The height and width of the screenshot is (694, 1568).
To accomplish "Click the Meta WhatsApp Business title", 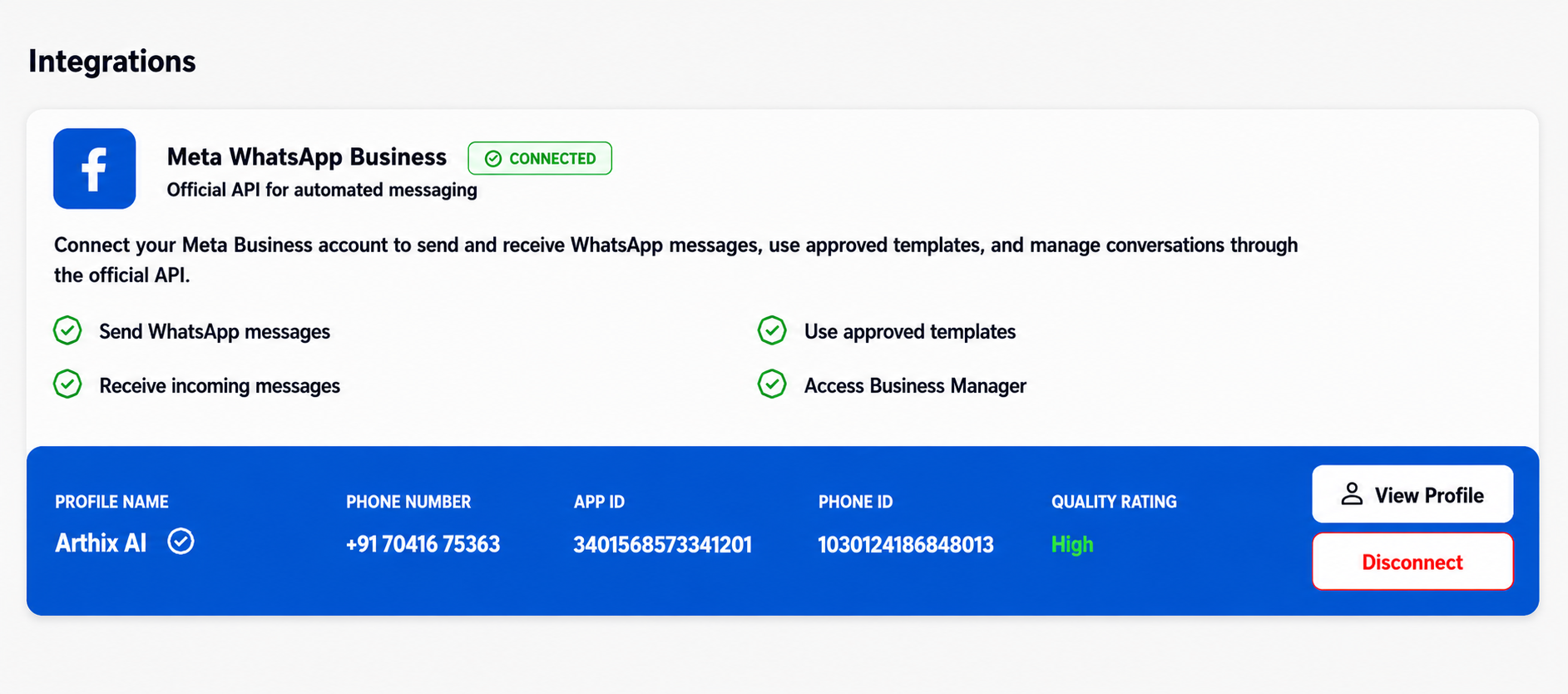I will tap(307, 157).
